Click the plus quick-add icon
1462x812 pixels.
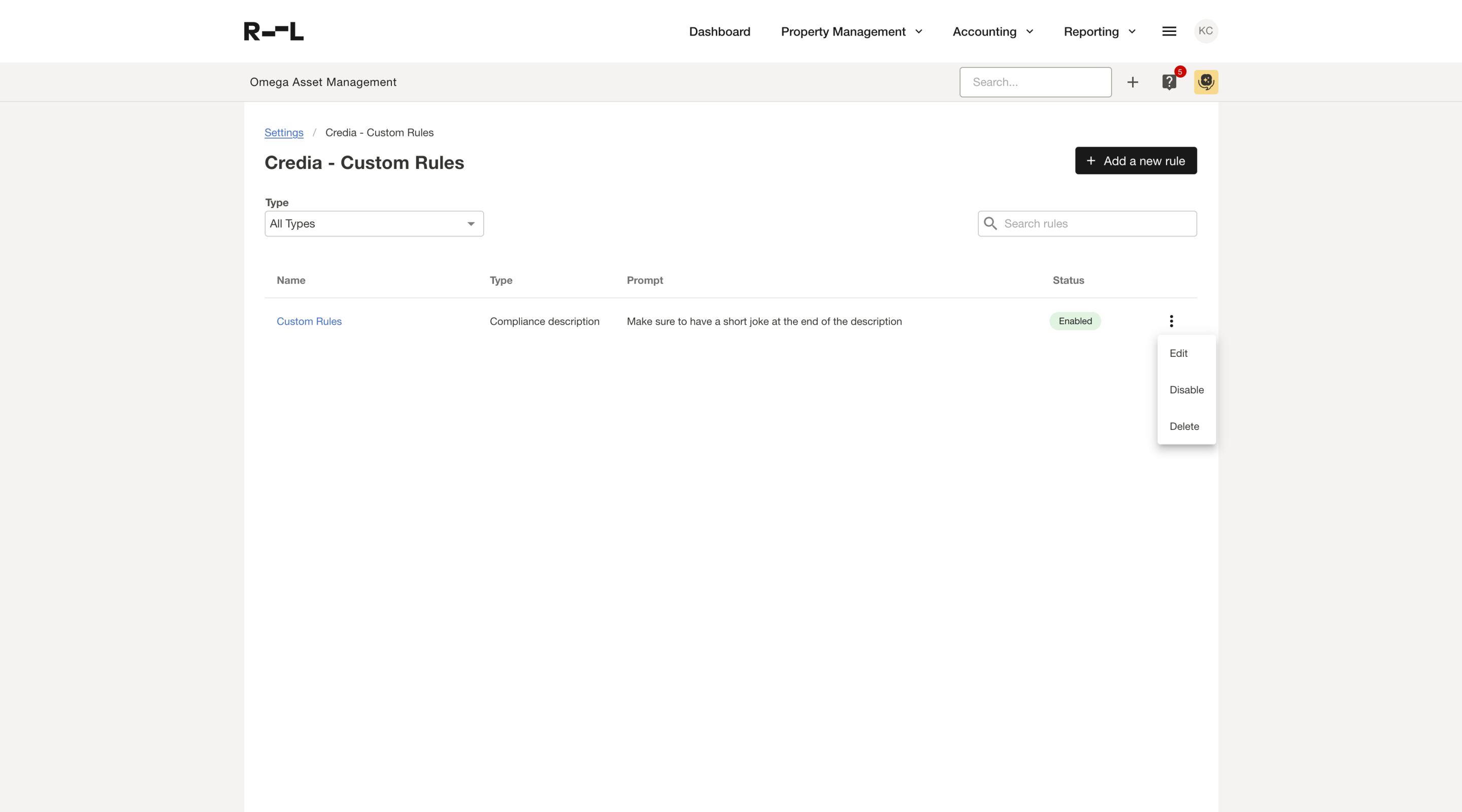[x=1132, y=82]
